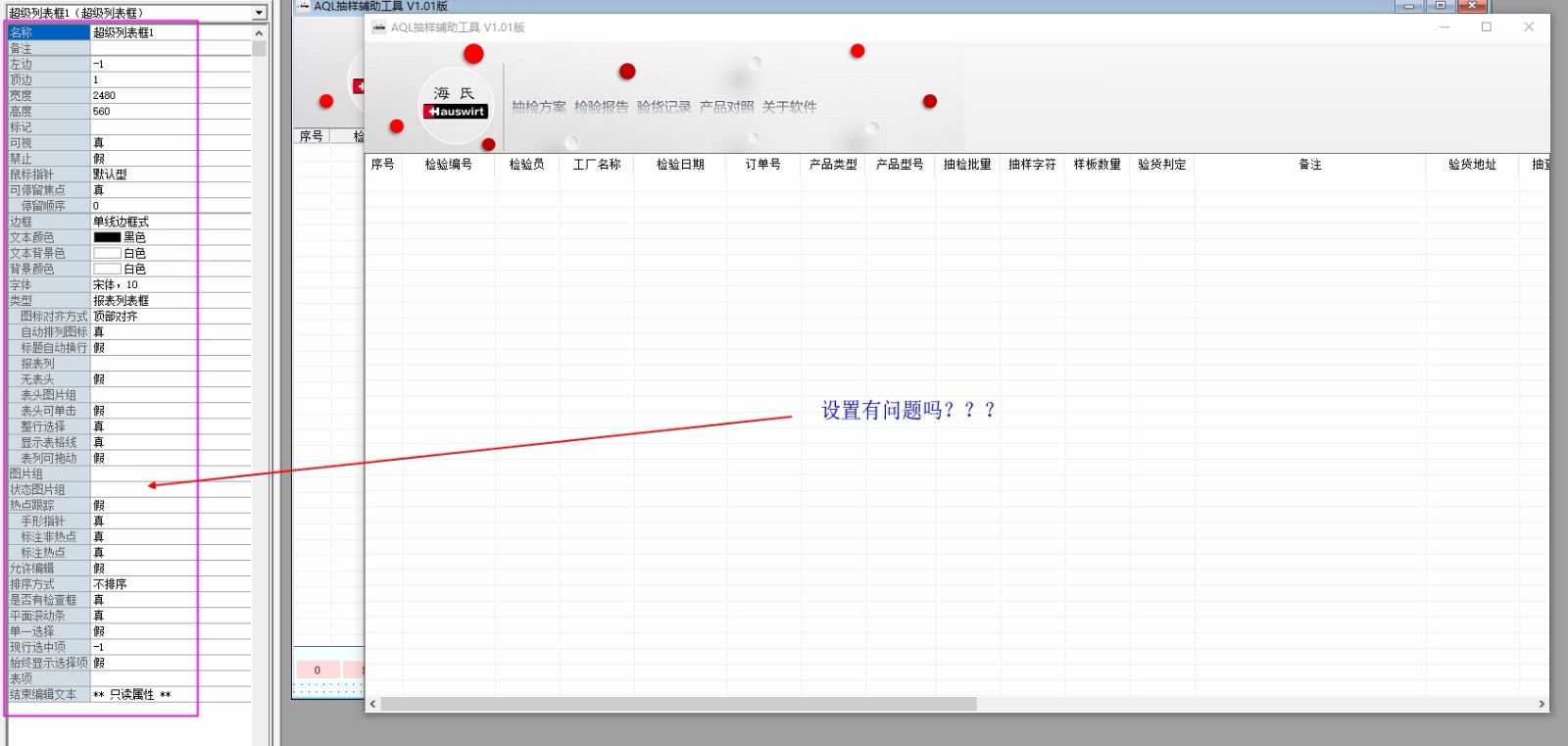Screen dimensions: 1568x746
Task: Minimize the front AQL抽样辅助工具 window
Action: [1445, 27]
